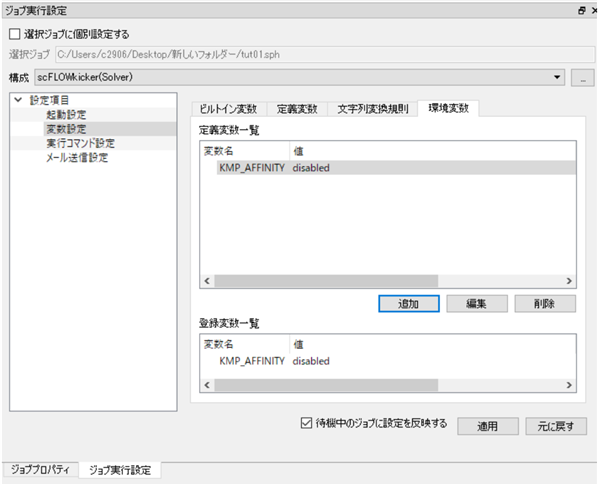This screenshot has height=485, width=598.
Task: Enable 選択ジョブに個別設定する checkbox
Action: (x=14, y=34)
